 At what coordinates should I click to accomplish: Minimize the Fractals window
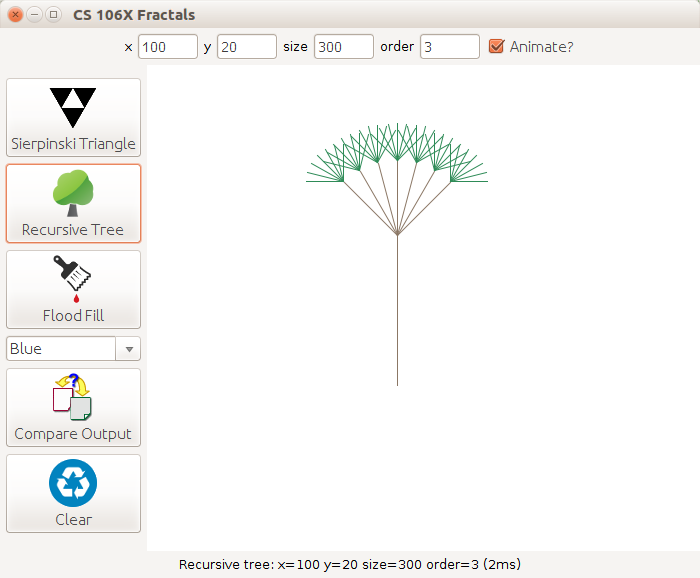(x=35, y=15)
